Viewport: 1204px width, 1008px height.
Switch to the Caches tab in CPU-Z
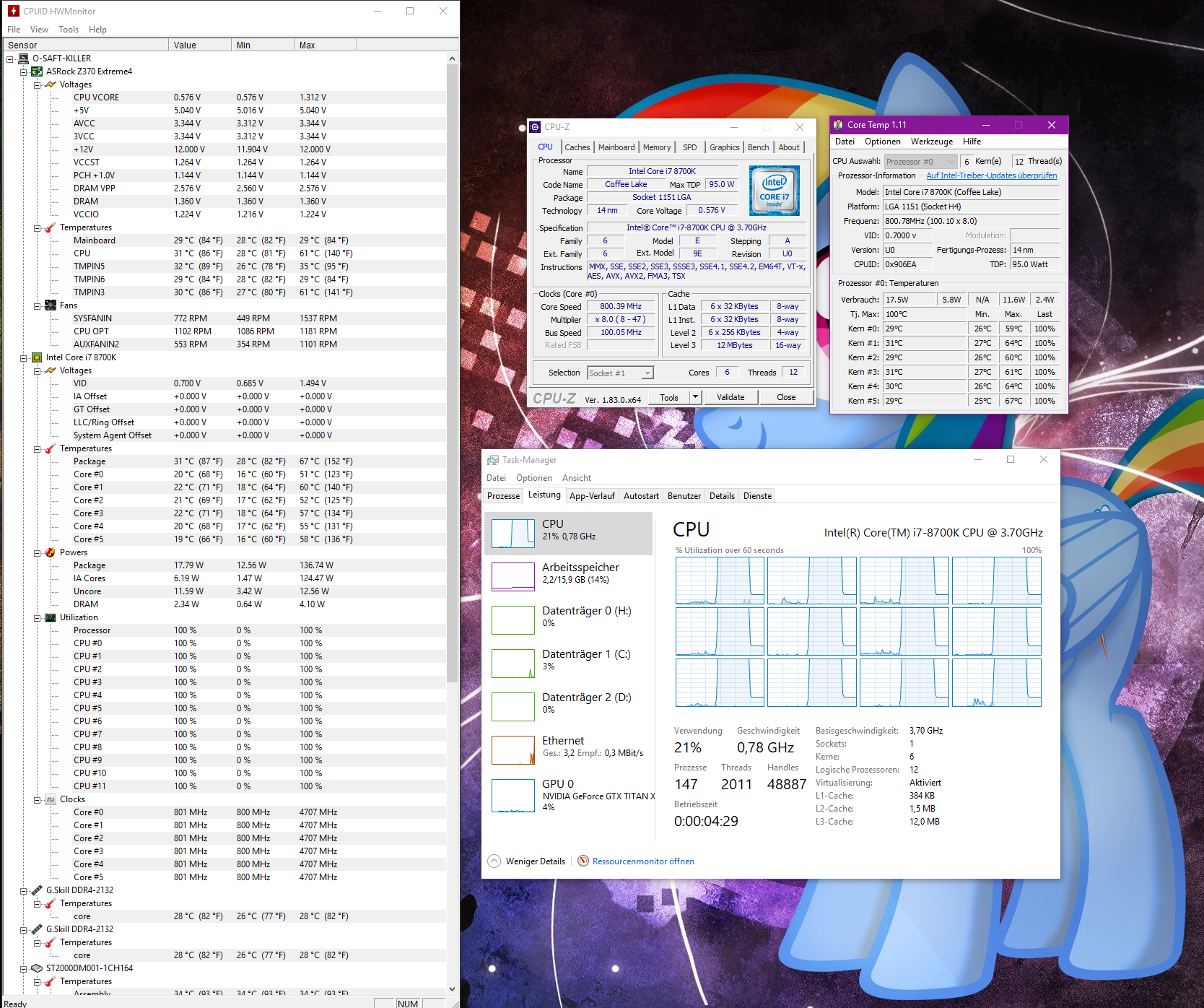[577, 147]
